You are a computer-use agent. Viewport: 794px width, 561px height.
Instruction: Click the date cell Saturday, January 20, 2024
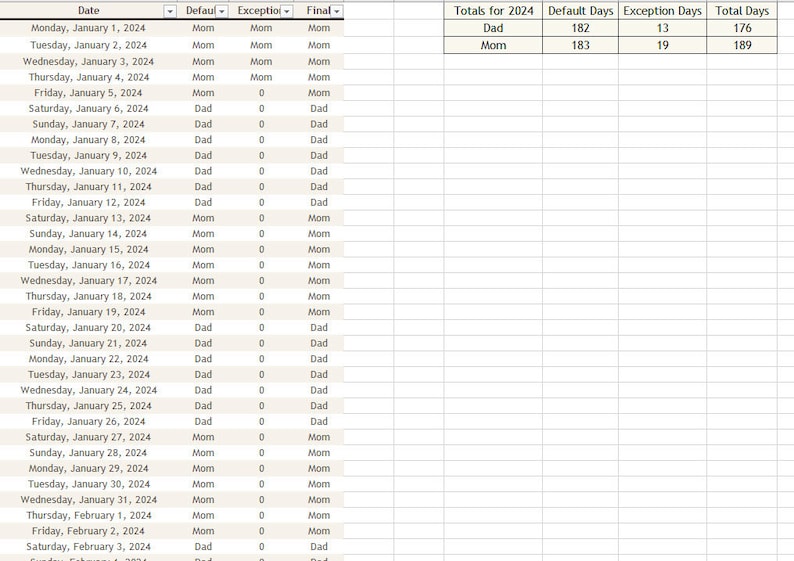click(89, 328)
